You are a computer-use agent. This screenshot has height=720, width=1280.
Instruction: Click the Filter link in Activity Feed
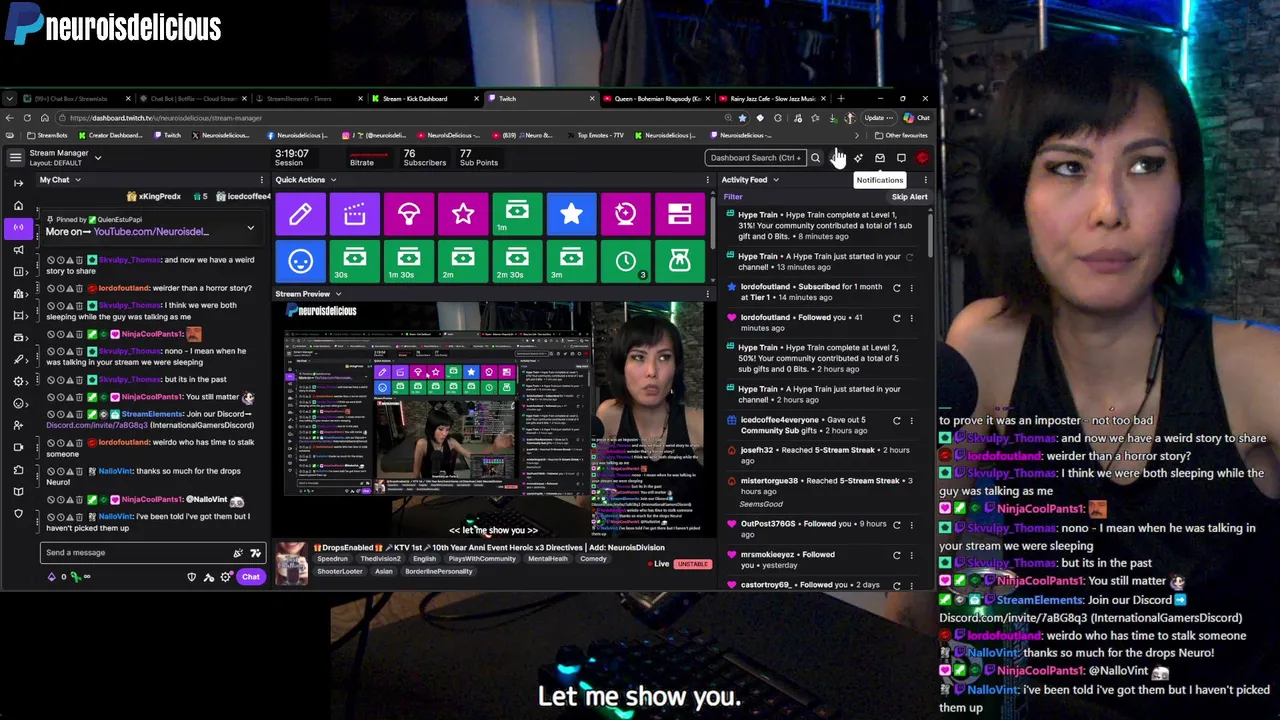coord(733,197)
